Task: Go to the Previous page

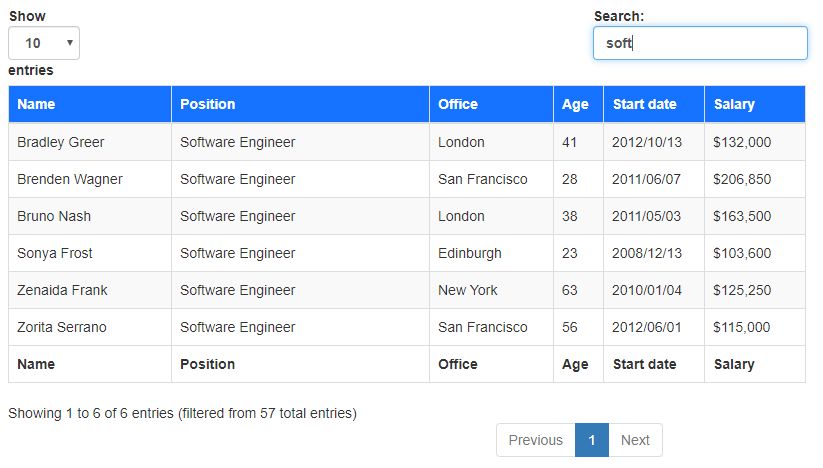Action: click(535, 440)
